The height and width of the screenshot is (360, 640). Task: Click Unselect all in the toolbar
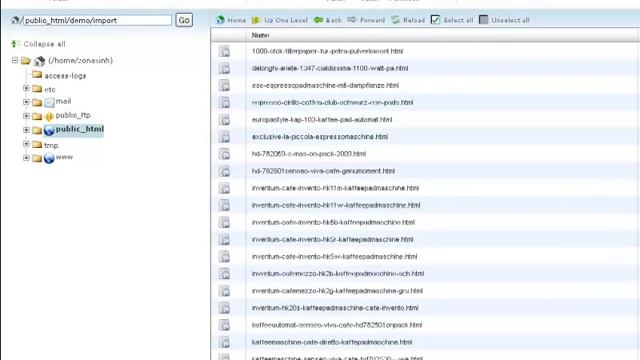504,20
